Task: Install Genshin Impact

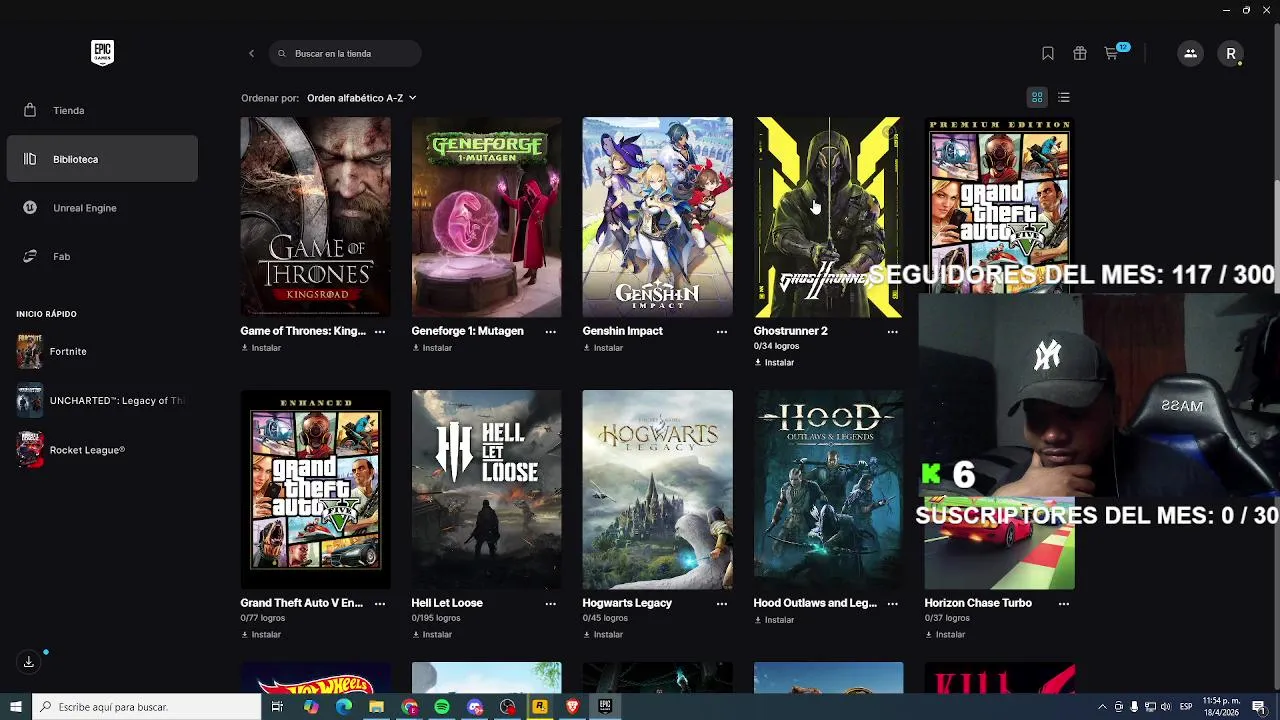Action: [x=603, y=348]
